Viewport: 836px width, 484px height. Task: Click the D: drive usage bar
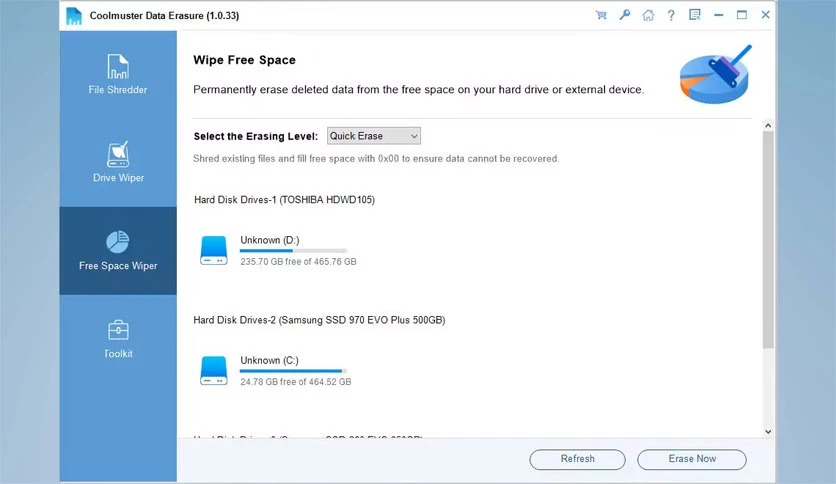pyautogui.click(x=293, y=251)
